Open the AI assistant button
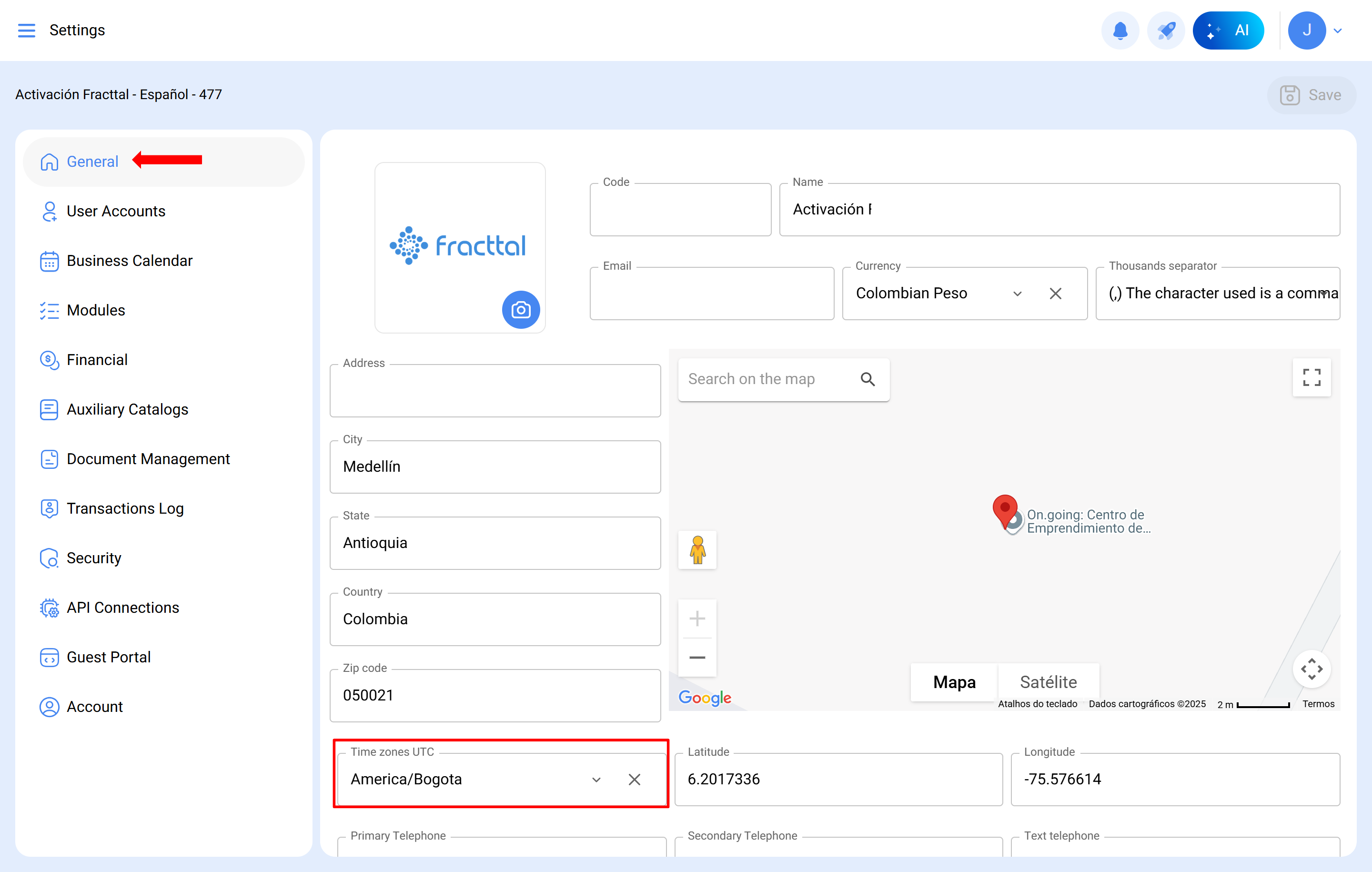The width and height of the screenshot is (1372, 872). click(x=1228, y=30)
